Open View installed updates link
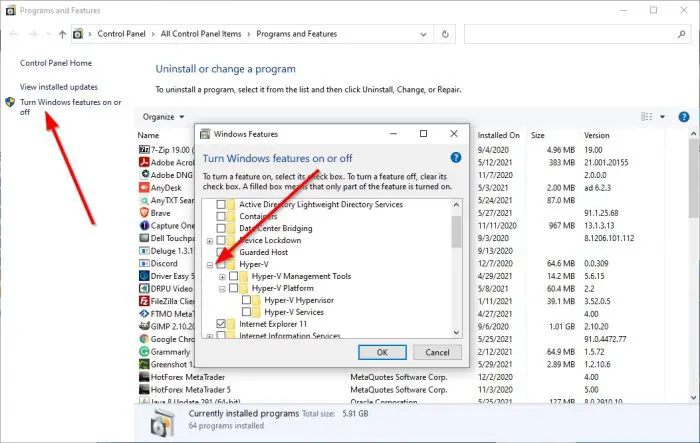 coord(58,87)
